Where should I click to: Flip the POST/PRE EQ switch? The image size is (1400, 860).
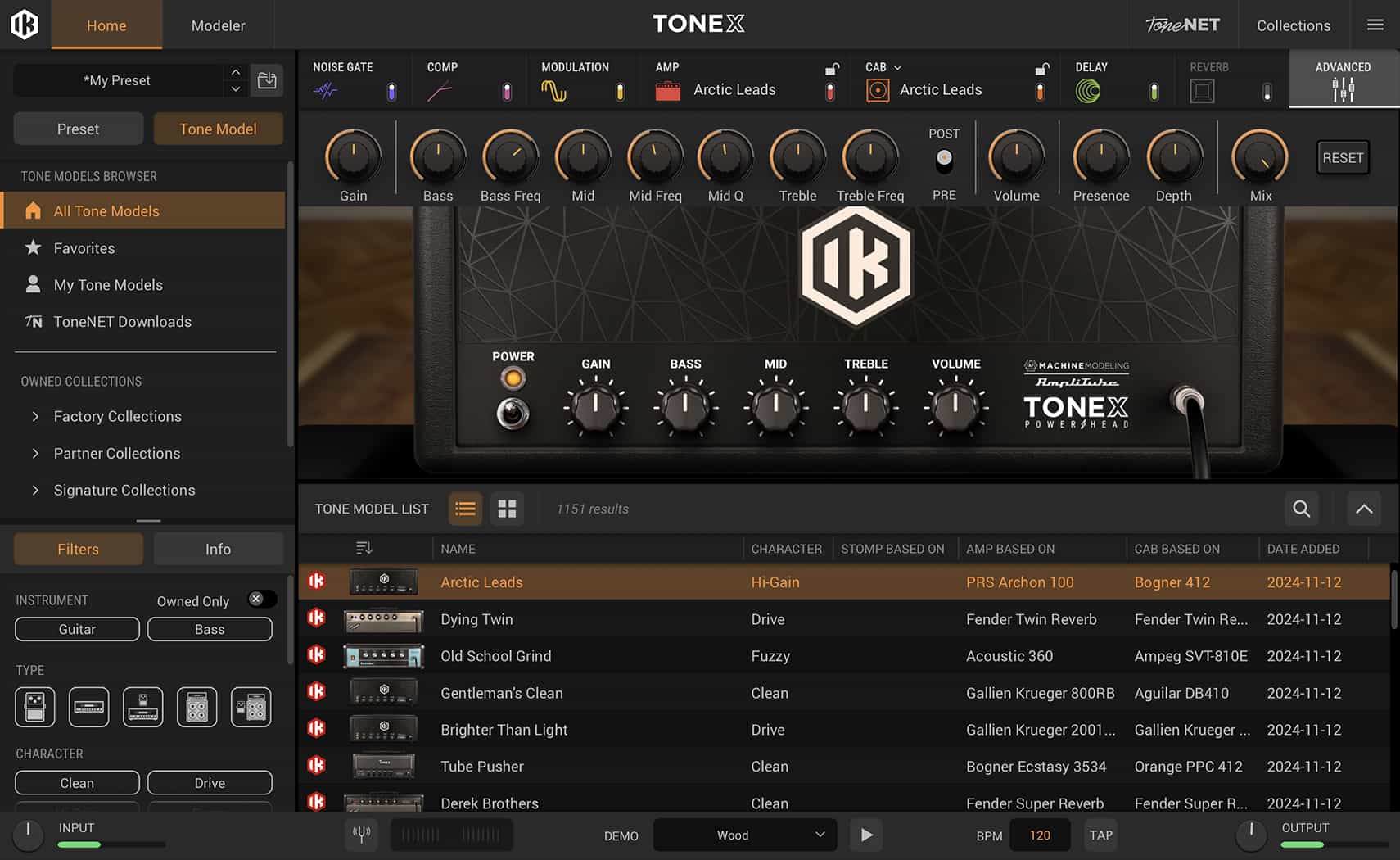point(944,161)
